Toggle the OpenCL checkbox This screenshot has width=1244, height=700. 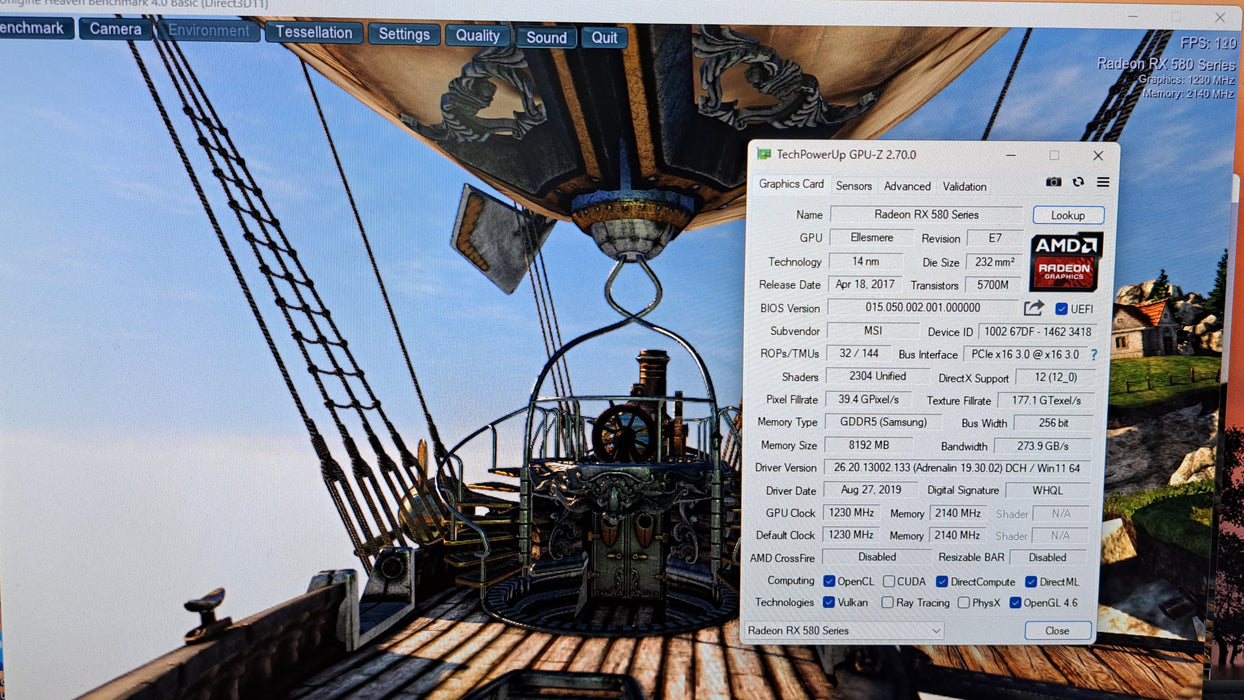(x=829, y=581)
